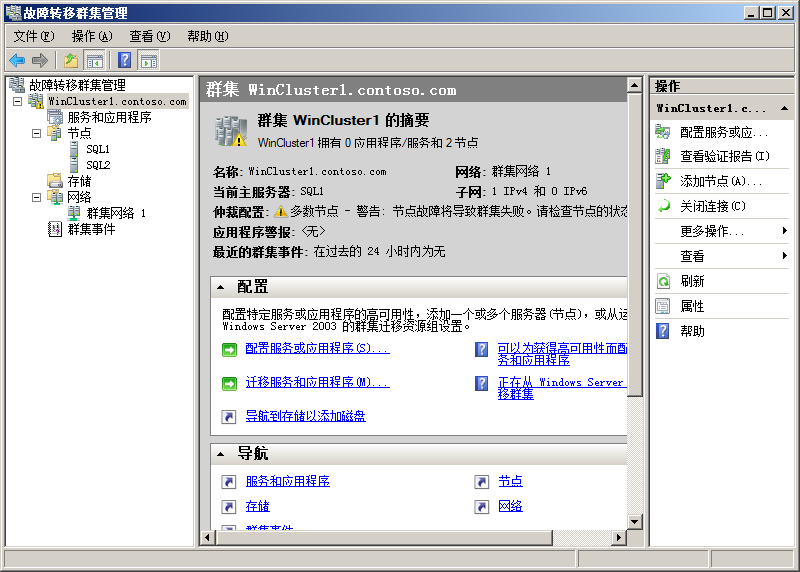Select the SQL1 node in tree
This screenshot has height=572, width=800.
click(x=98, y=149)
